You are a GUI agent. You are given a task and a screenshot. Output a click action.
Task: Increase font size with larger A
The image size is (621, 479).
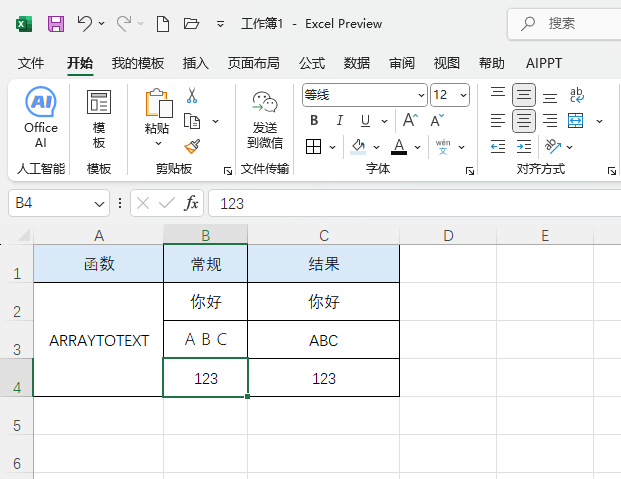tap(410, 120)
